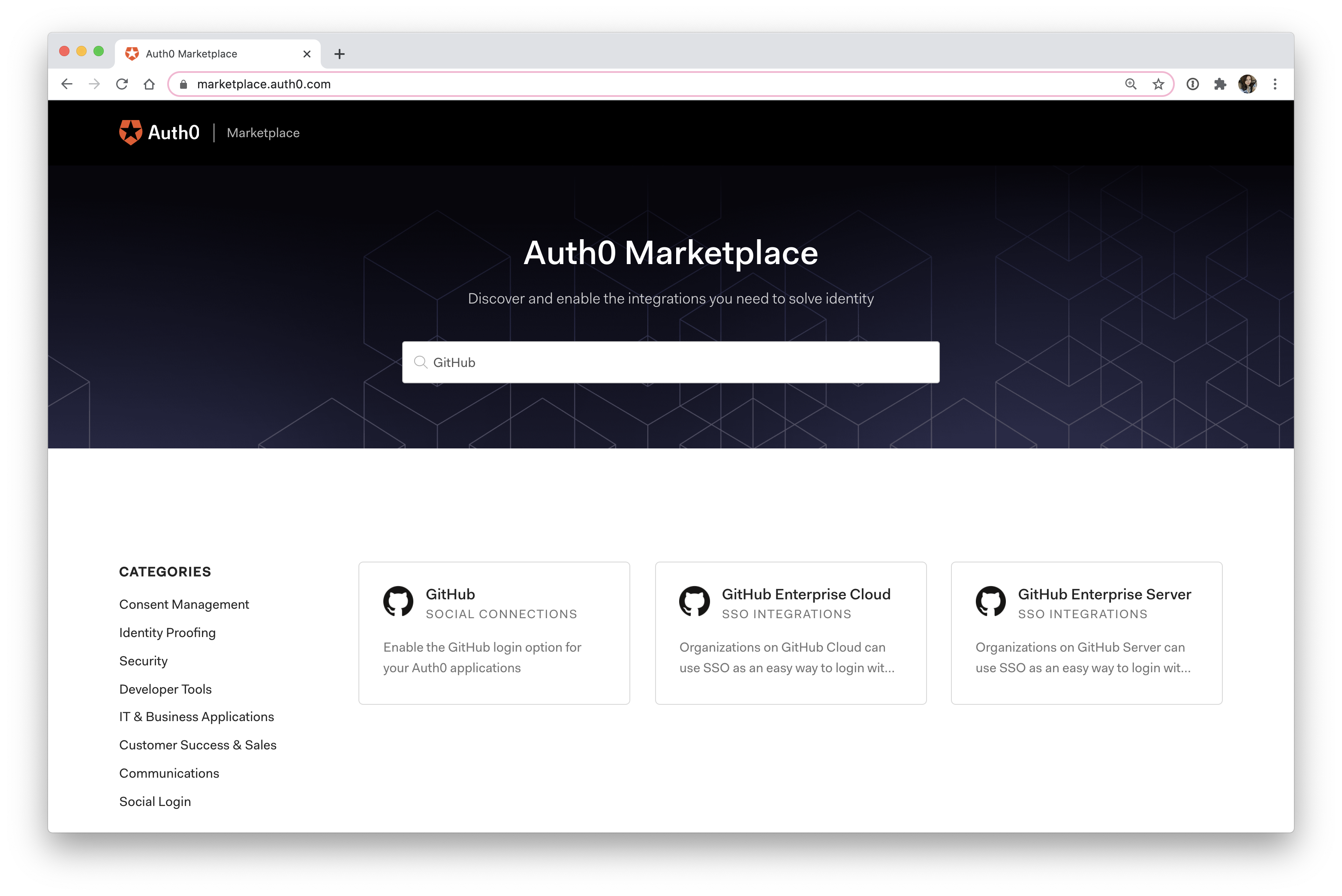Open the GitHub Enterprise Server card
Image resolution: width=1342 pixels, height=896 pixels.
(x=1086, y=633)
